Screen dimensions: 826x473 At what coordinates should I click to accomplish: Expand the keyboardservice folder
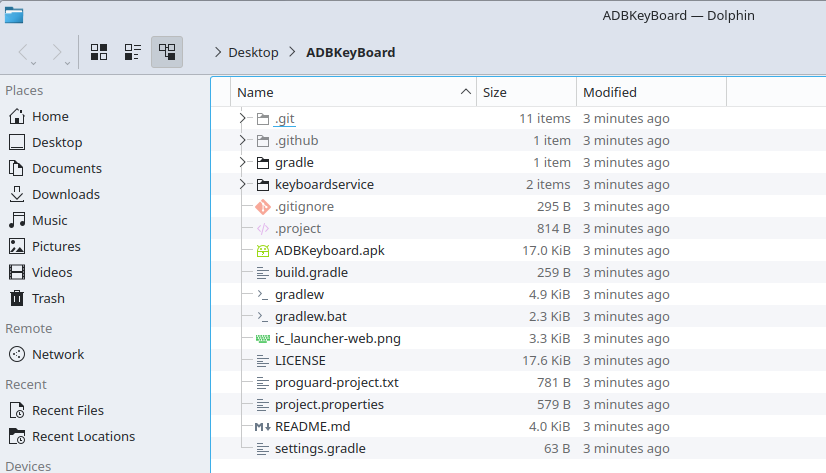click(242, 184)
